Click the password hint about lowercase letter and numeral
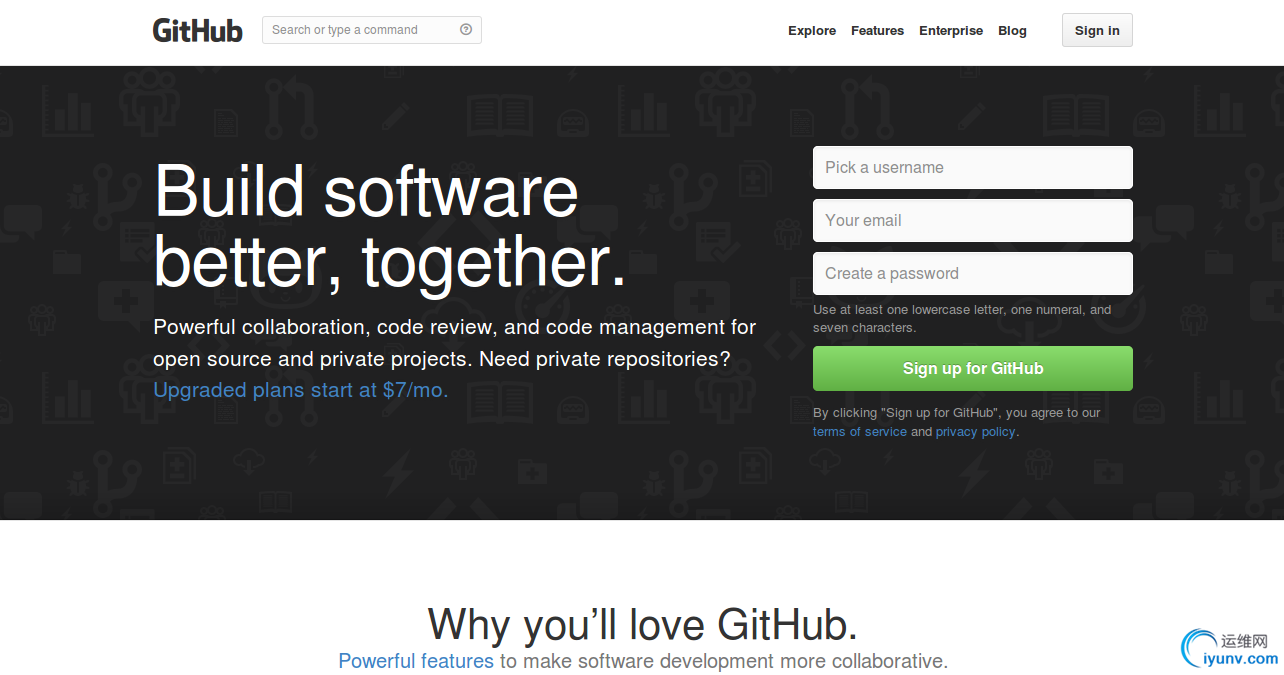Viewport: 1284px width, 675px height. 962,318
